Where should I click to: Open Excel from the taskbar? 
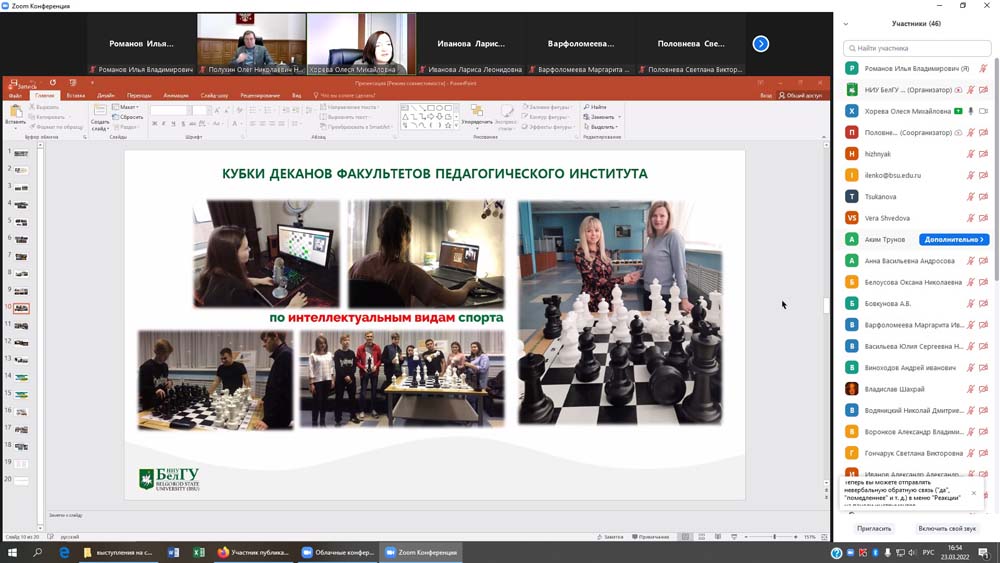click(197, 552)
